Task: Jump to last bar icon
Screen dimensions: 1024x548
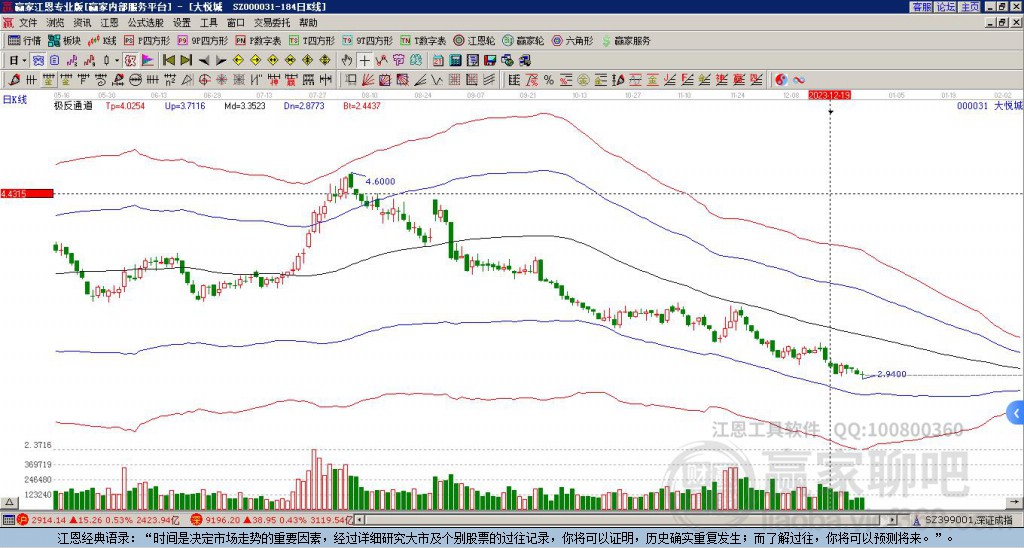Action: click(x=186, y=61)
